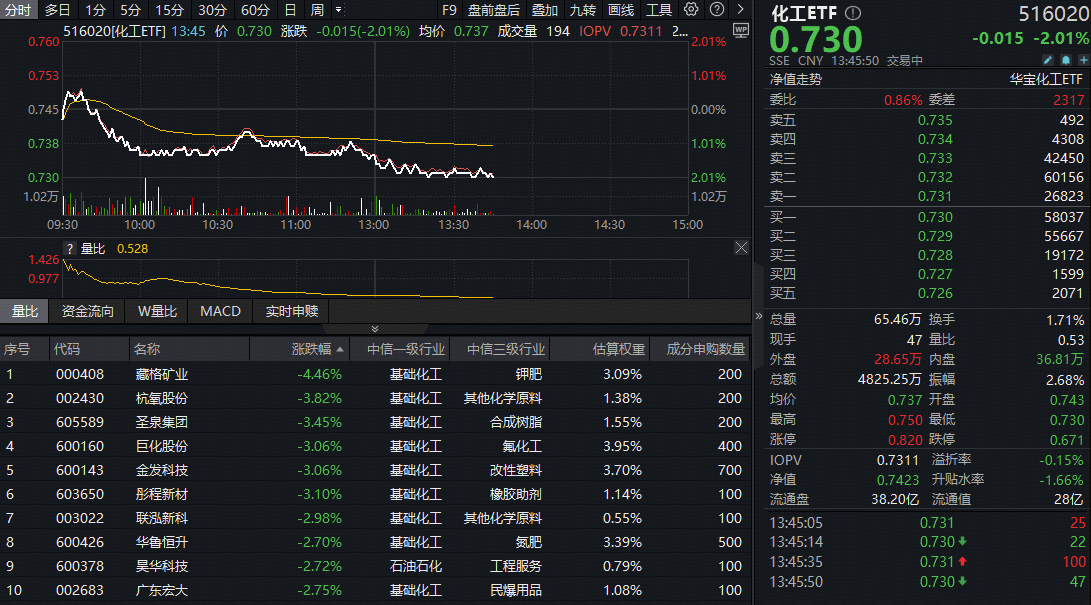Switch to the MACD tab
The height and width of the screenshot is (605, 1091).
(219, 311)
